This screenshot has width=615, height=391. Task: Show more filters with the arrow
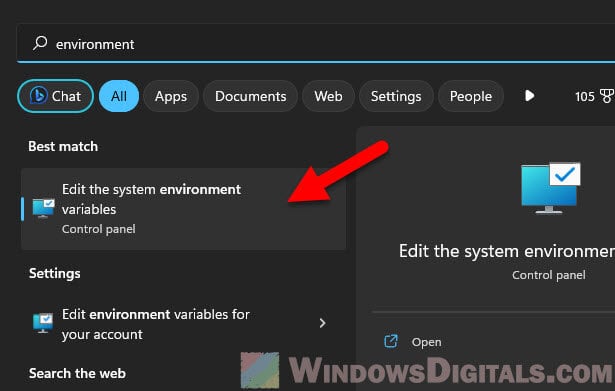coord(529,96)
